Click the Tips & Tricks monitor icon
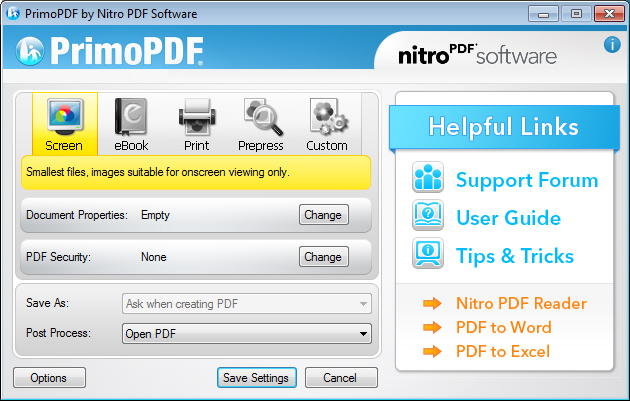 click(428, 253)
